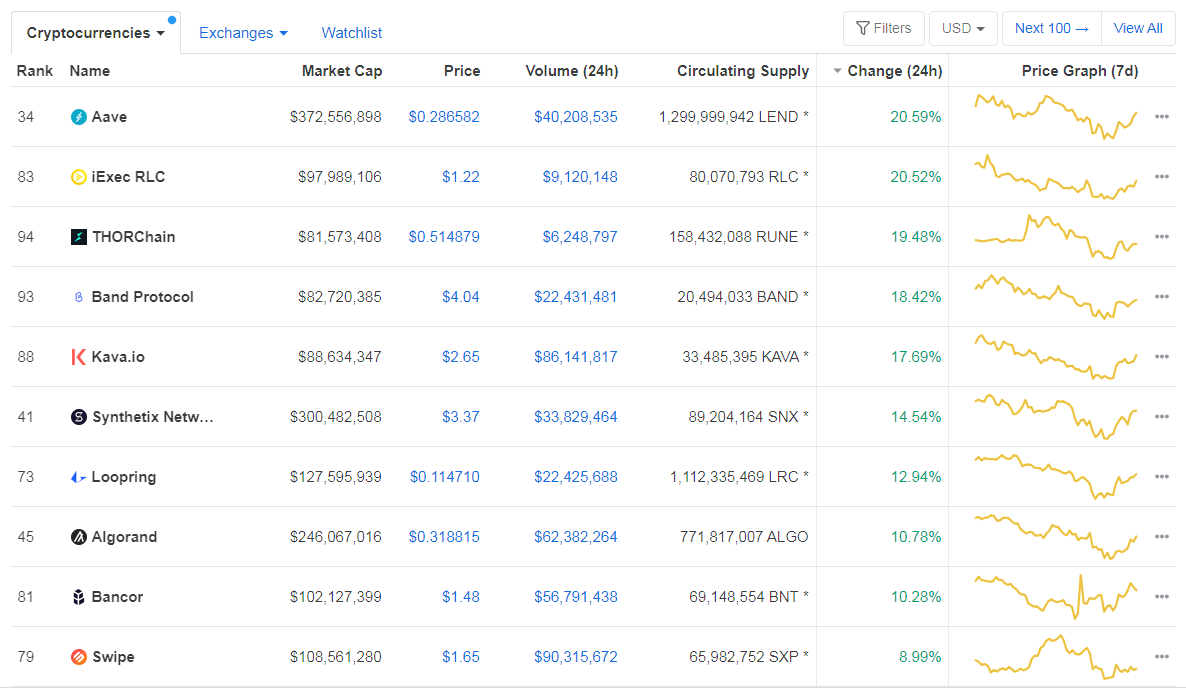Click iExec RLC change value 20.52%
The width and height of the screenshot is (1186, 689).
coord(915,177)
